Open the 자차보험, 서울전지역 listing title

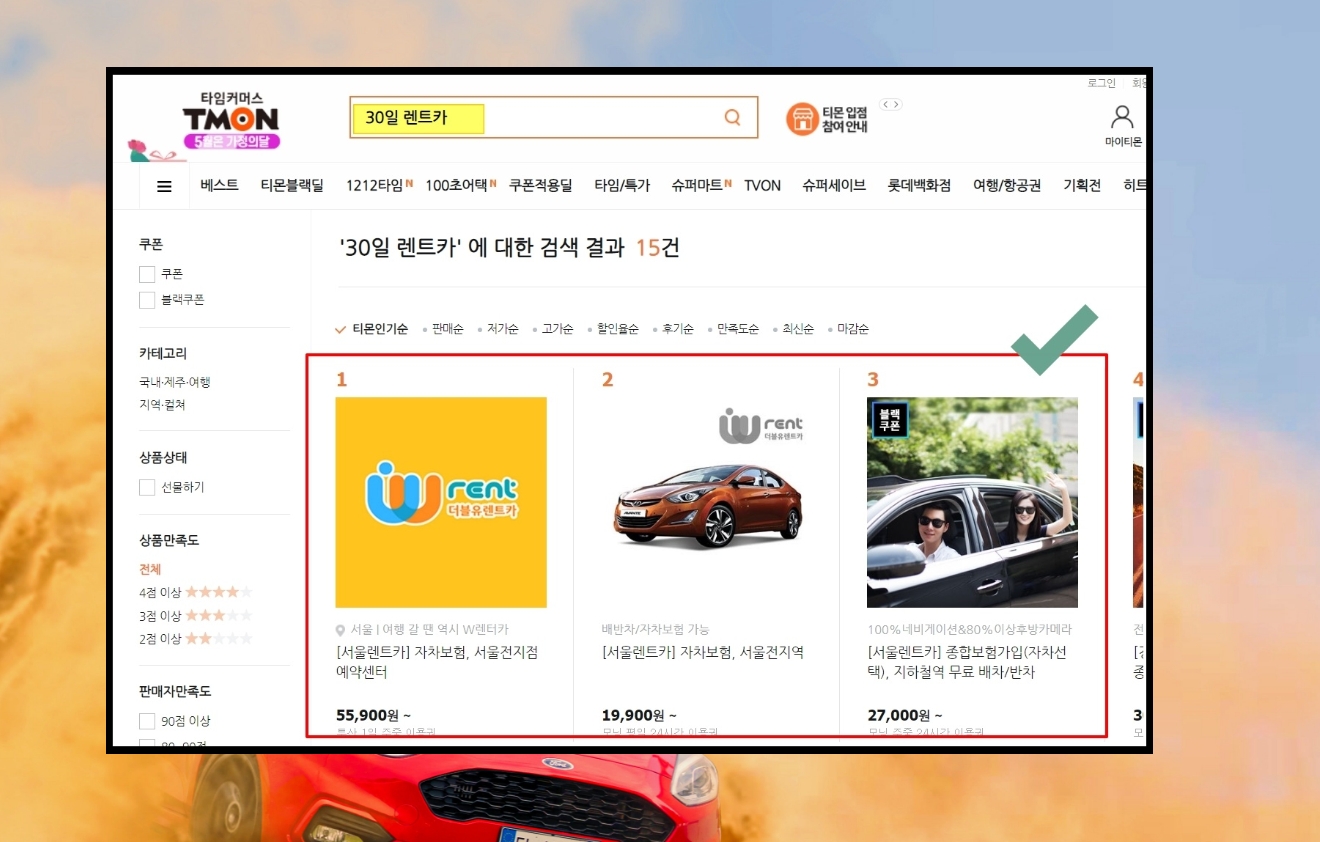click(703, 653)
